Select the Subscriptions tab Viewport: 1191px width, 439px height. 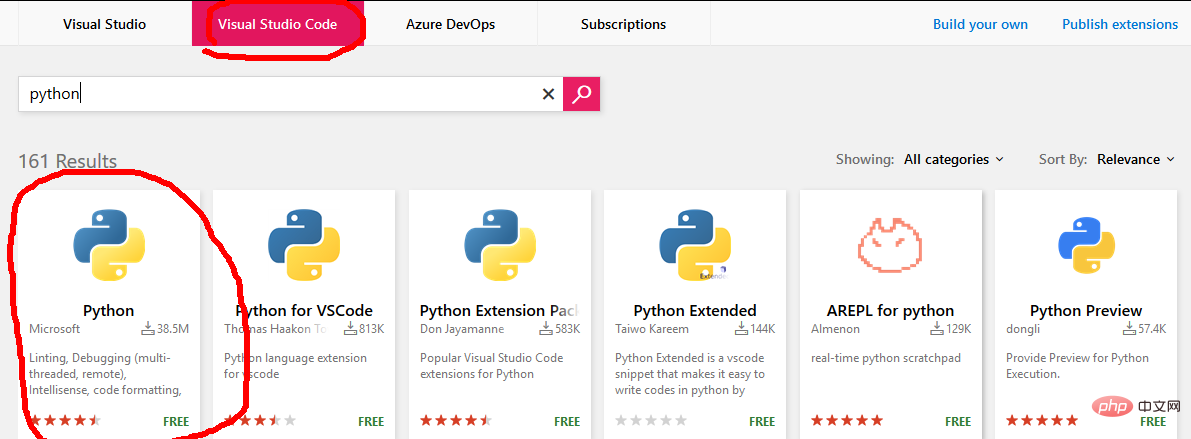(624, 24)
